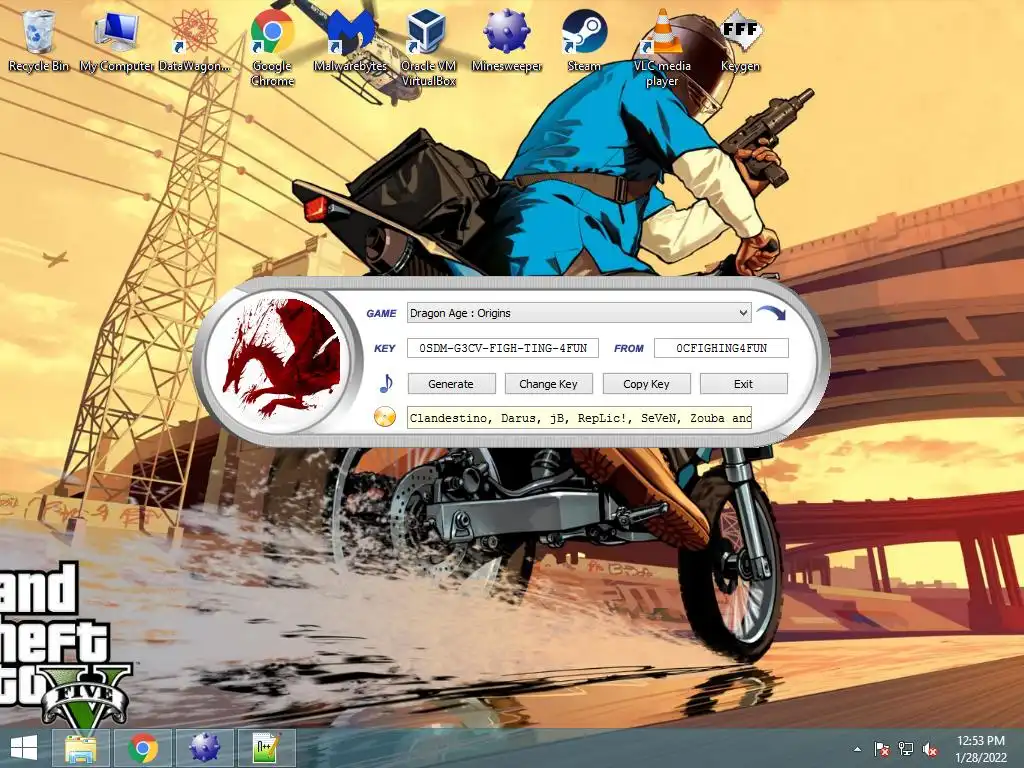1024x768 pixels.
Task: Click the yellow disc icon beside credits
Action: coord(385,417)
